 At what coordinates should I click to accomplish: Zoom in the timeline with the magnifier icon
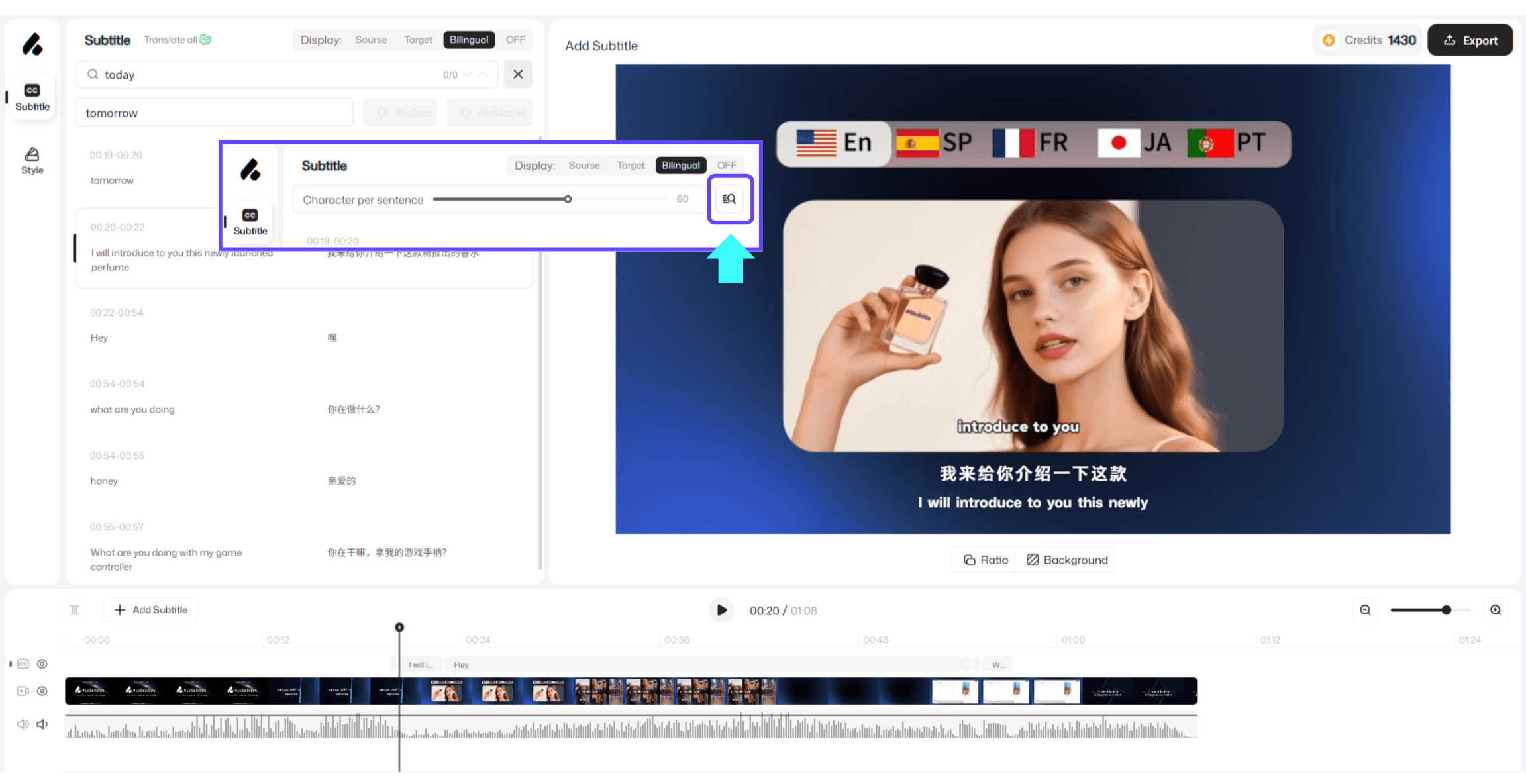[x=1495, y=610]
